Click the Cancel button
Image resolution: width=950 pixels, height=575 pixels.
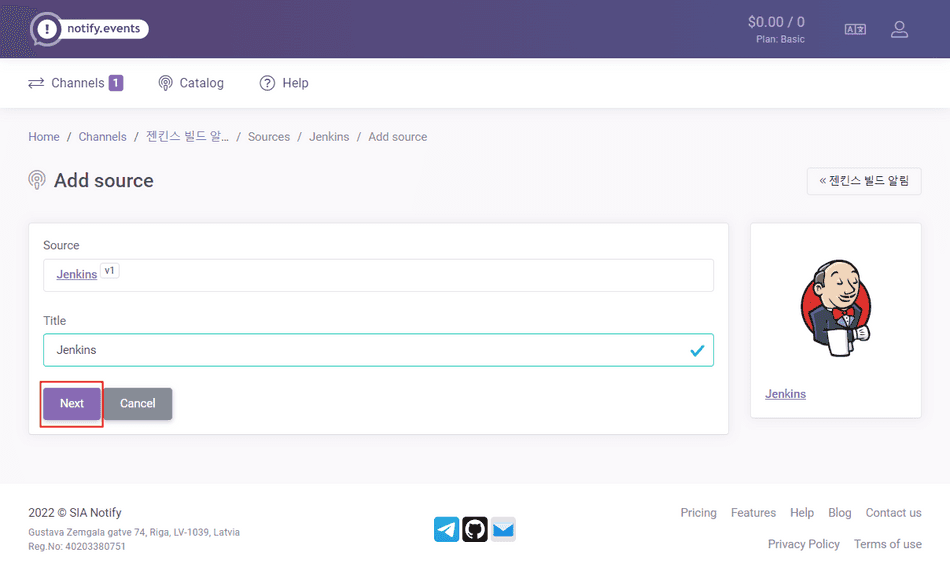(x=138, y=404)
